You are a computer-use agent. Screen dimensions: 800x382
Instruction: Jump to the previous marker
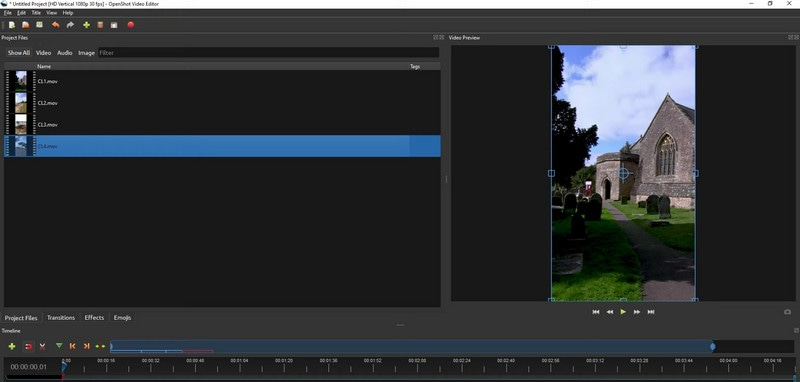point(72,346)
